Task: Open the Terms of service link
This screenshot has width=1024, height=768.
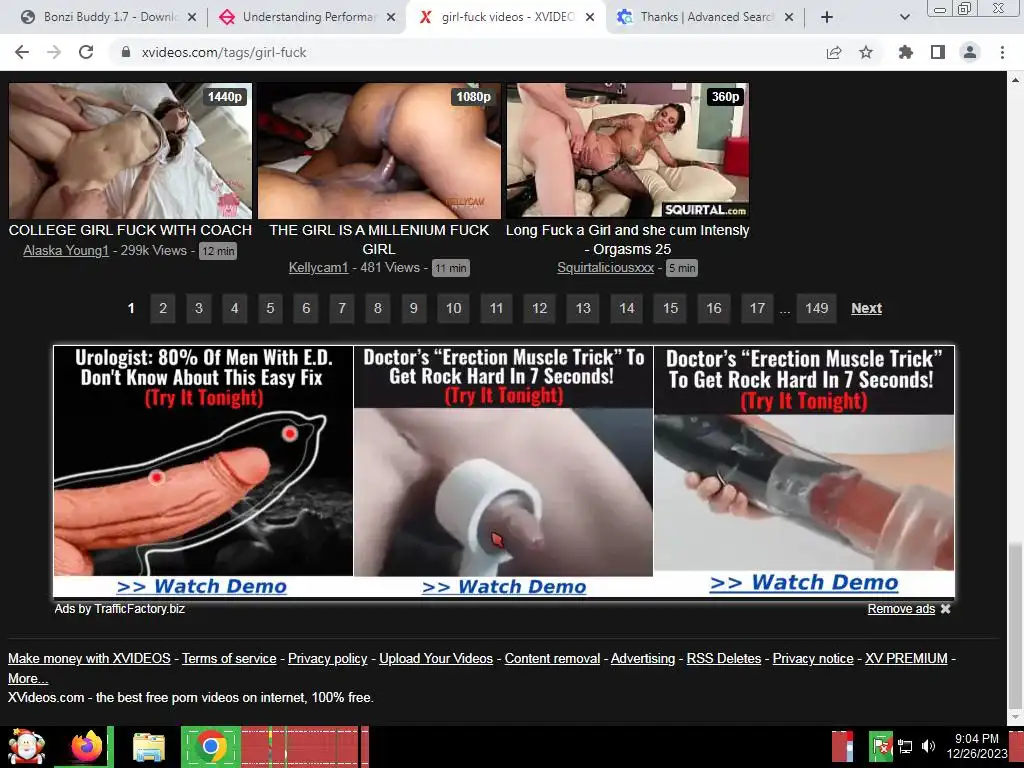Action: (x=229, y=658)
